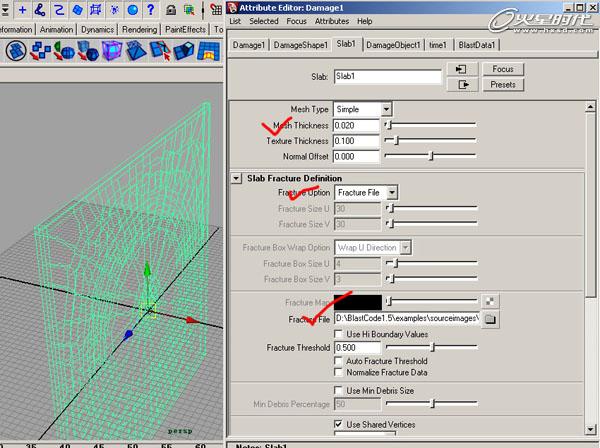Click the Slab name input field
The height and width of the screenshot is (448, 600).
pyautogui.click(x=387, y=77)
